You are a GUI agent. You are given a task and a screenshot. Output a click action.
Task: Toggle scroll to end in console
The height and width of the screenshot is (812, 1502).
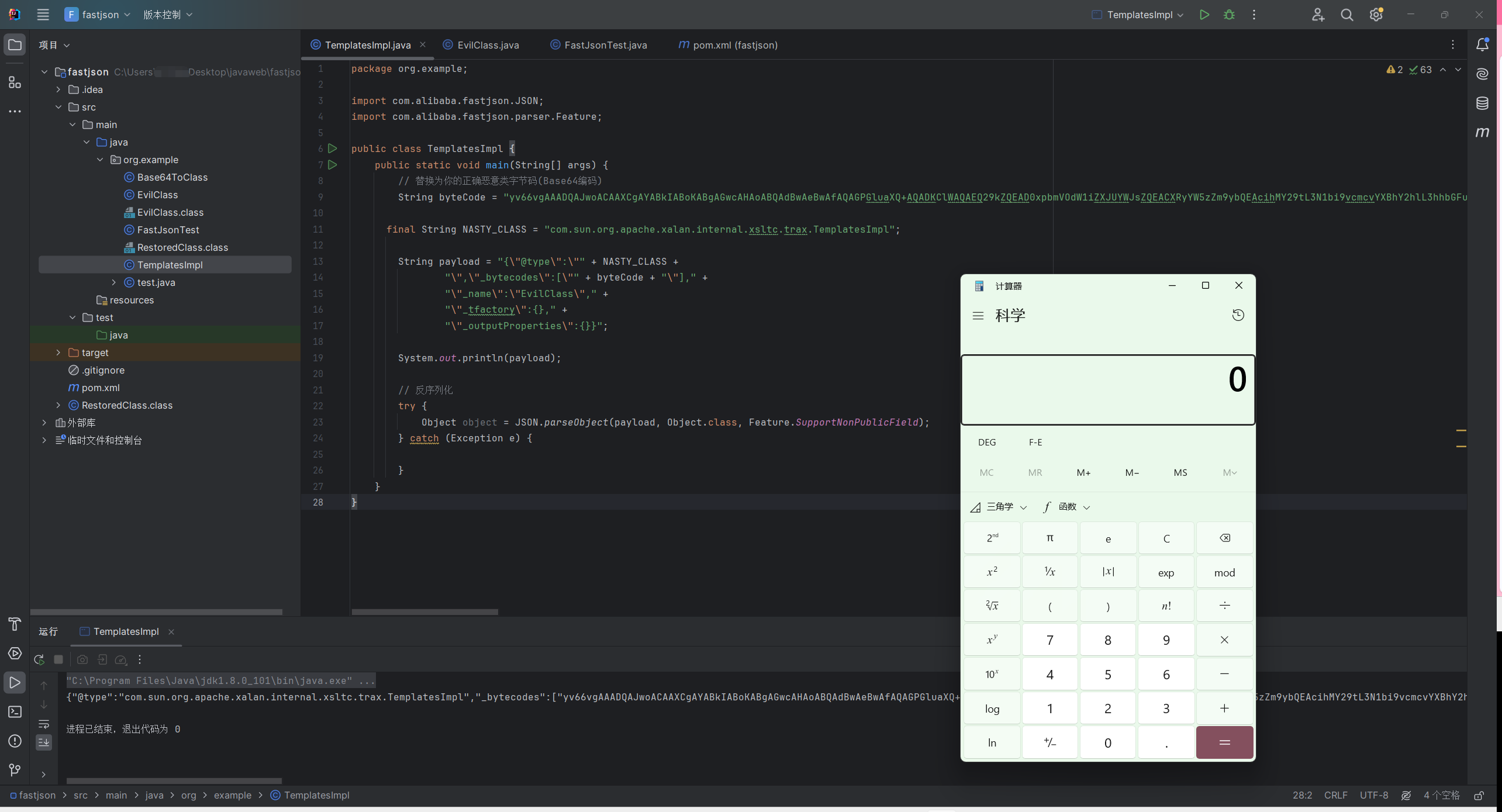pos(44,742)
